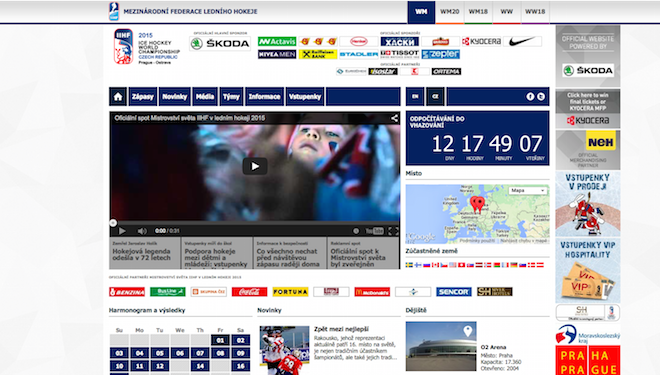Open the news article Zpět mezi nejlepší

[x=341, y=329]
